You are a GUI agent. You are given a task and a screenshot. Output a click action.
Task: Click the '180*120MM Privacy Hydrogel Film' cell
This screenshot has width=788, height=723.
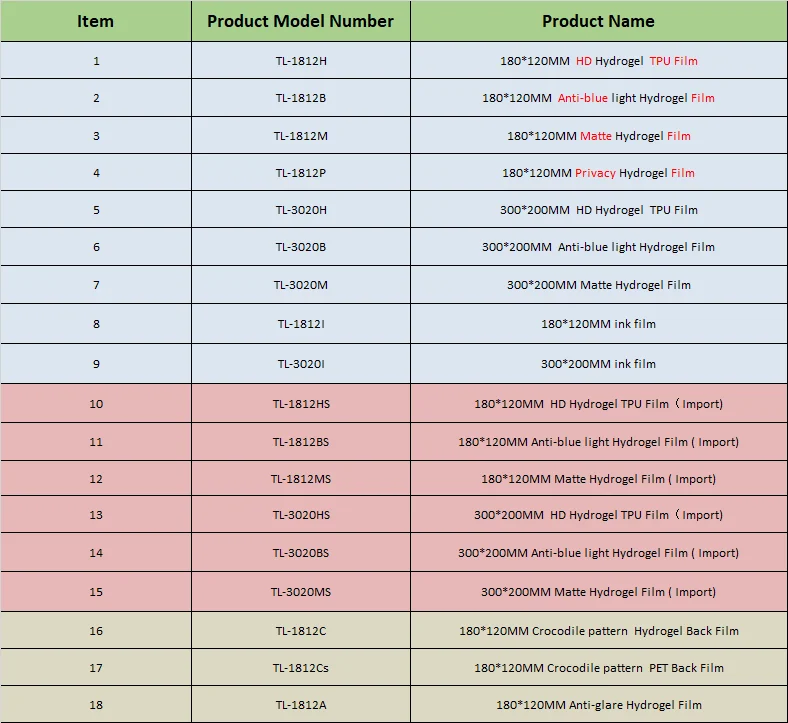tap(598, 173)
